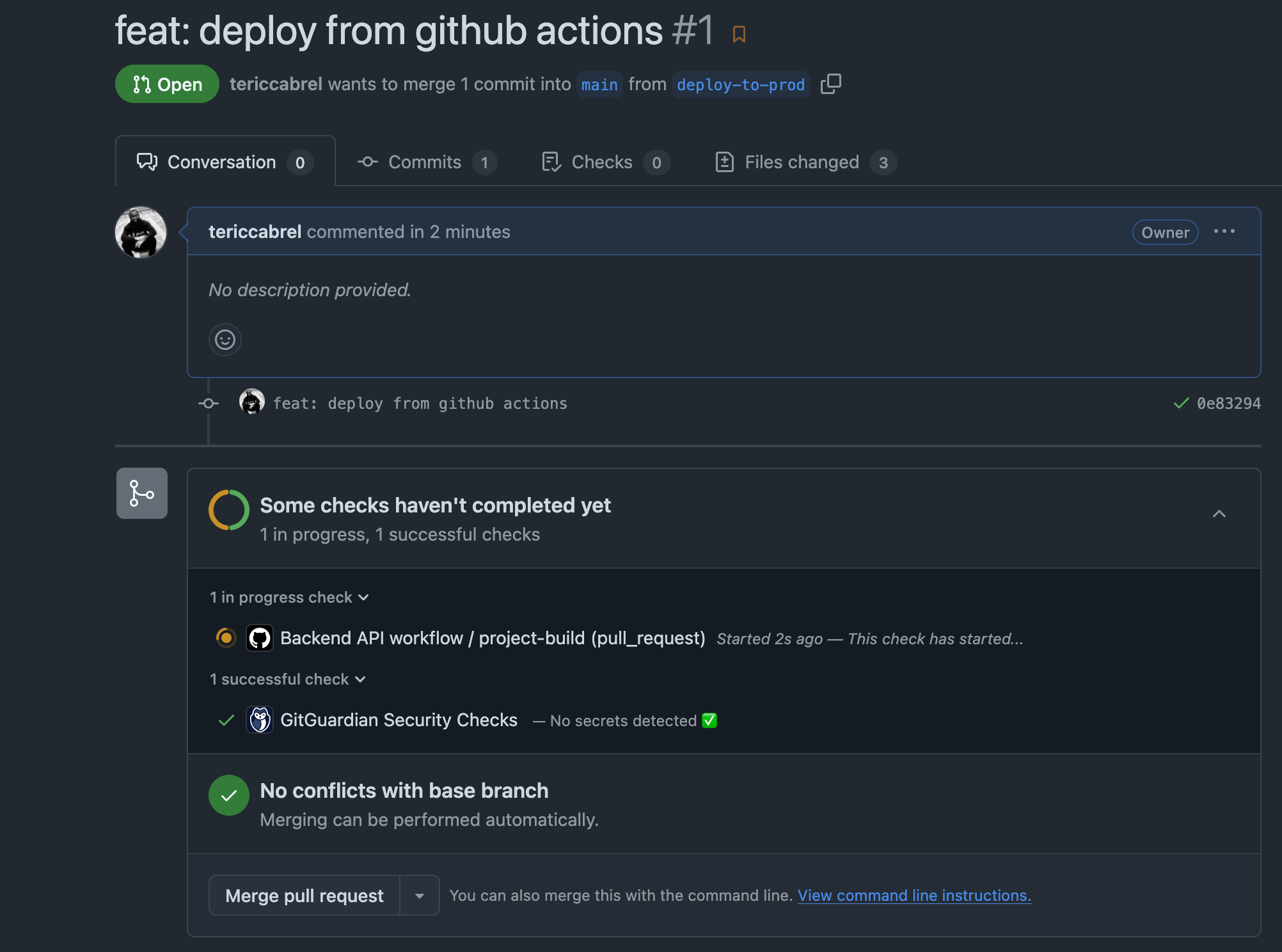Click the GitHub logo on Backend API workflow

(x=260, y=638)
